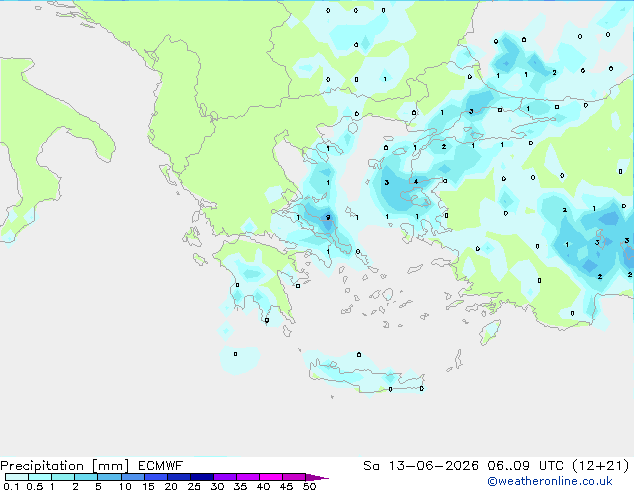Click the "ECMWF" model label
634x490 pixels.
coord(161,466)
